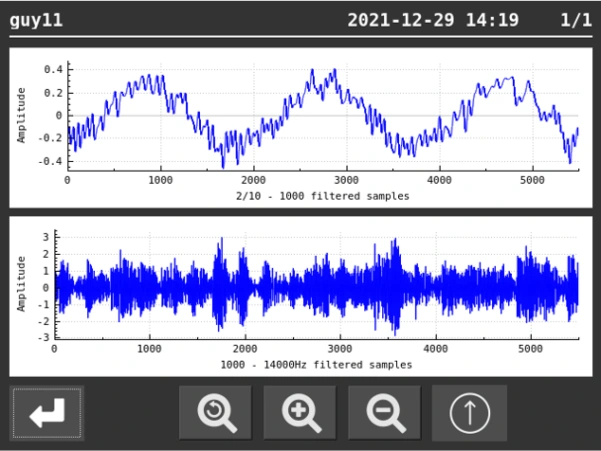Select the guy11 title in header
The width and height of the screenshot is (601, 451).
[x=36, y=19]
